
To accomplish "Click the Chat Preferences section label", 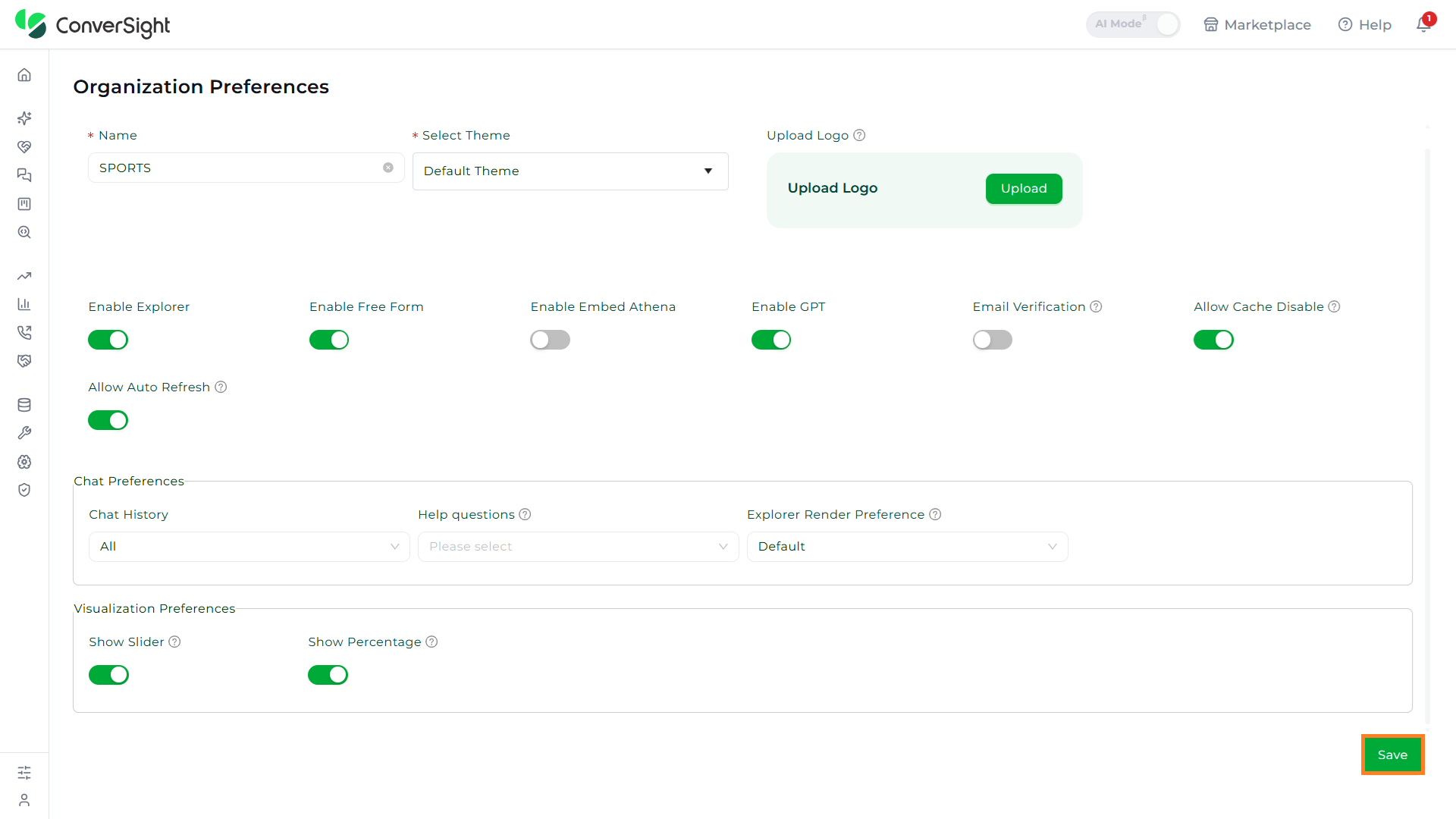I will 129,481.
